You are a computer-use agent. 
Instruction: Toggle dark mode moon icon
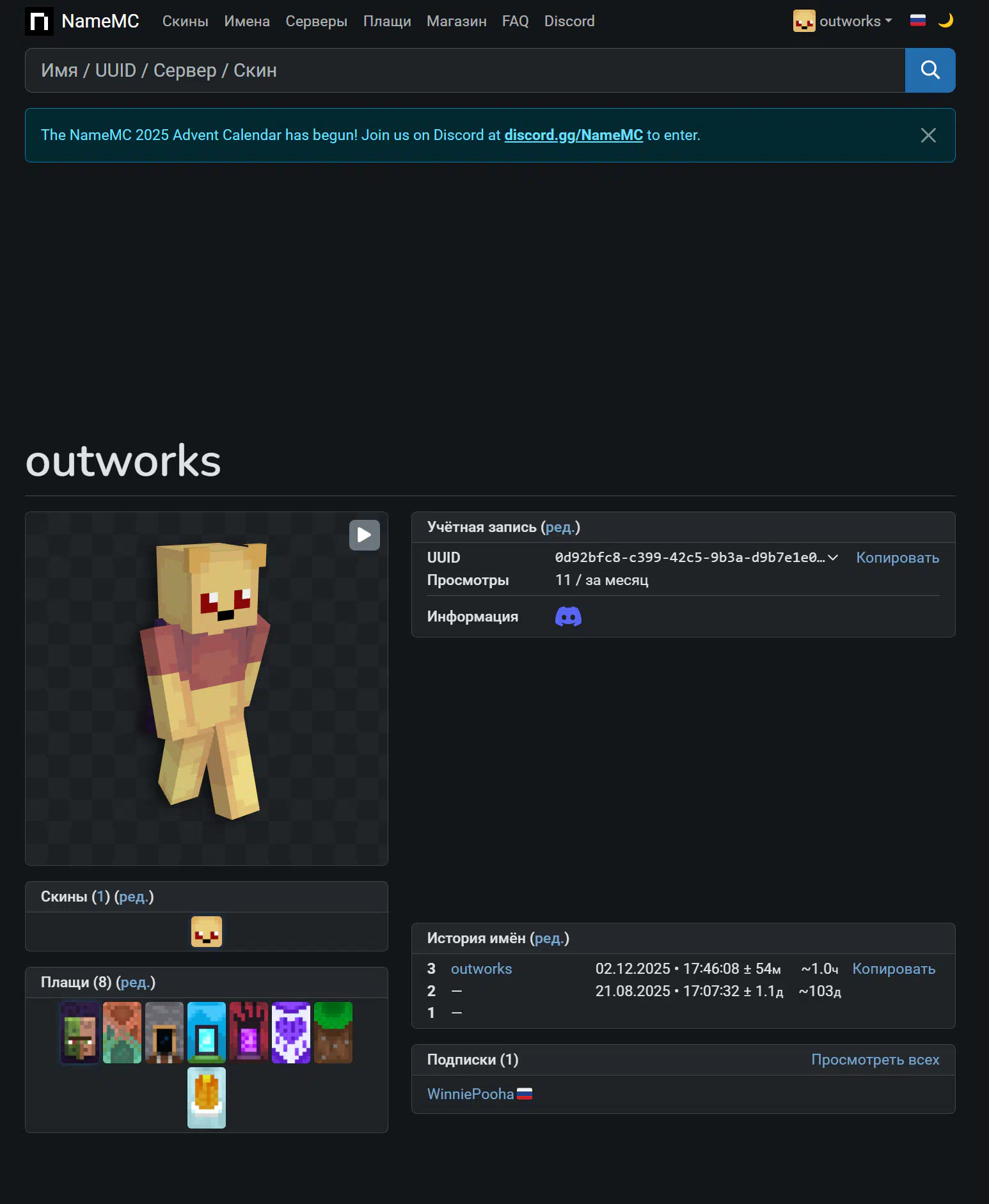pyautogui.click(x=945, y=20)
